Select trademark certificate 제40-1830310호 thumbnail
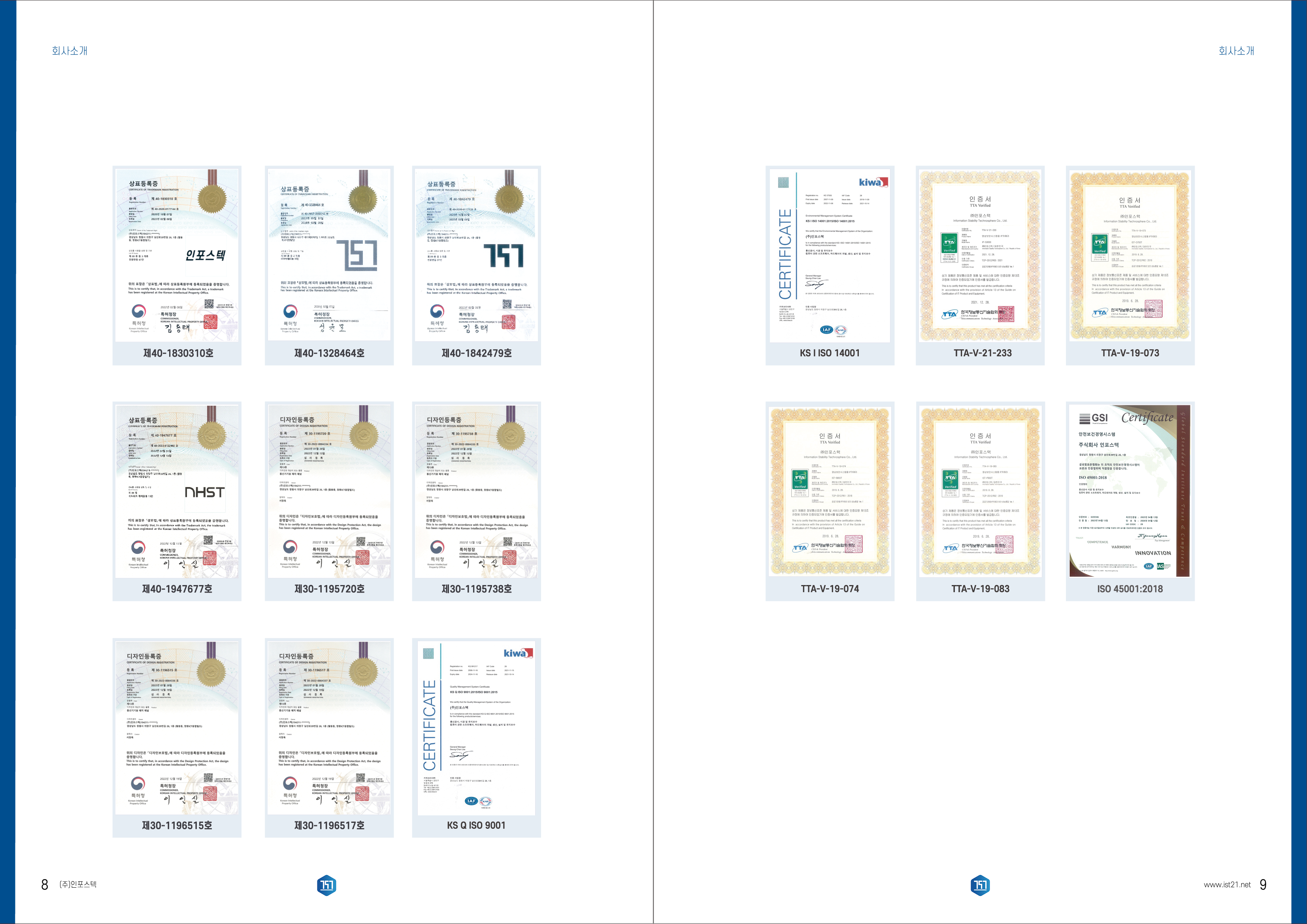1307x924 pixels. click(x=177, y=255)
